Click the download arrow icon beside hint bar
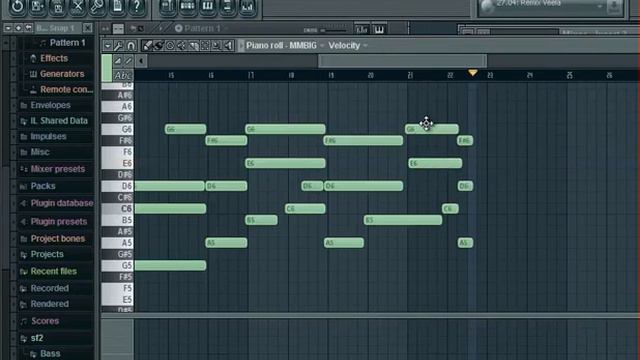This screenshot has height=360, width=640. (614, 7)
